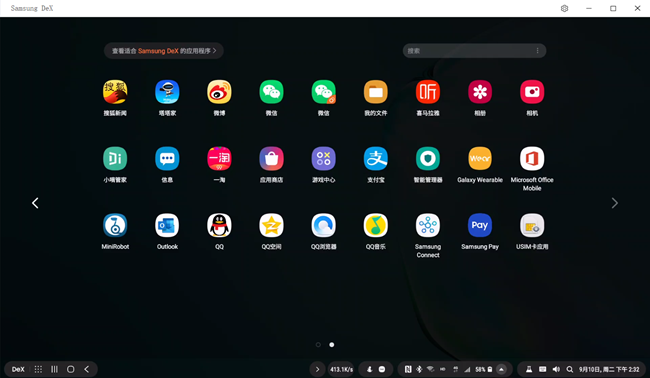Go to the home screen via circle button
This screenshot has height=378, width=650.
pyautogui.click(x=70, y=369)
